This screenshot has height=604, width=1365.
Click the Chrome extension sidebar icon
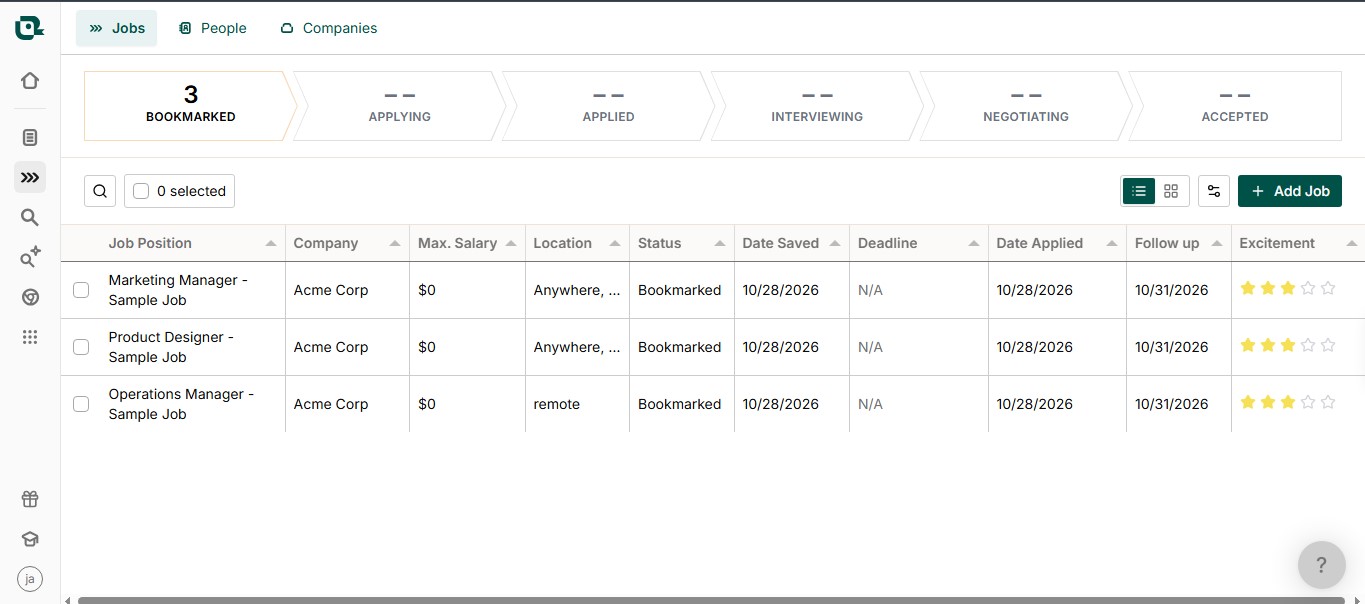(30, 297)
